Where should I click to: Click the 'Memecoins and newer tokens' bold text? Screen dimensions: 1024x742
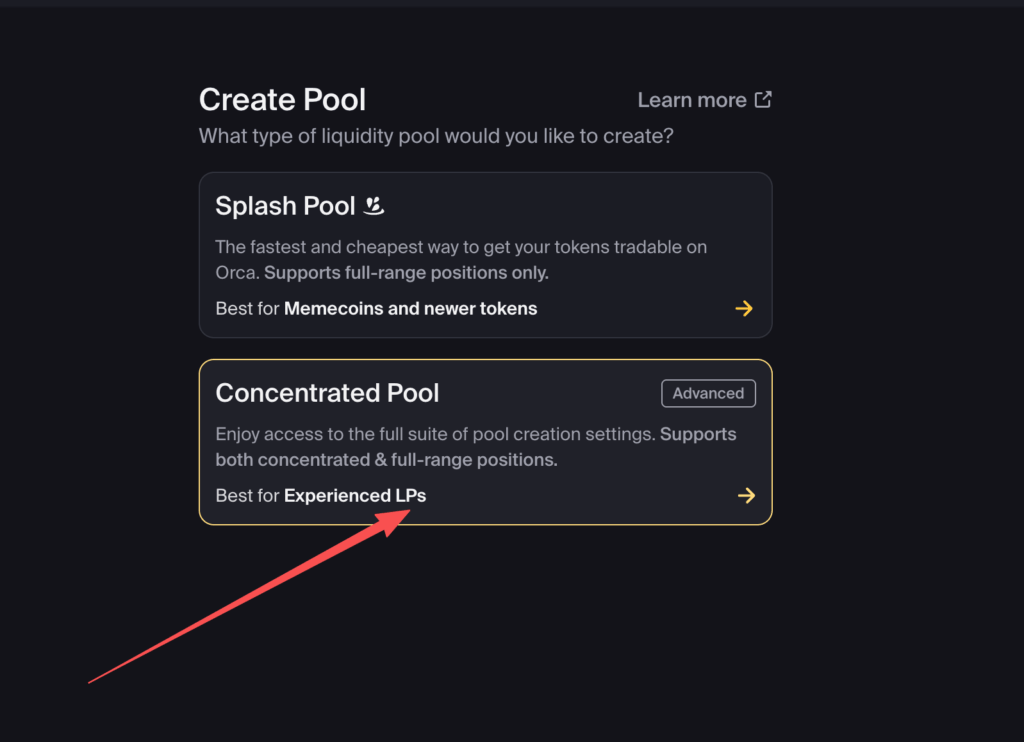(410, 308)
